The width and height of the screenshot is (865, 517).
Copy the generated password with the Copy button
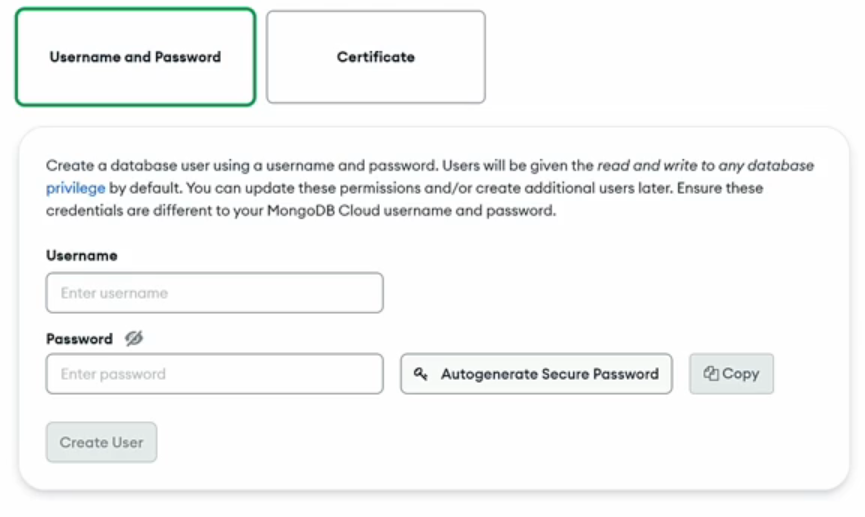tap(731, 374)
